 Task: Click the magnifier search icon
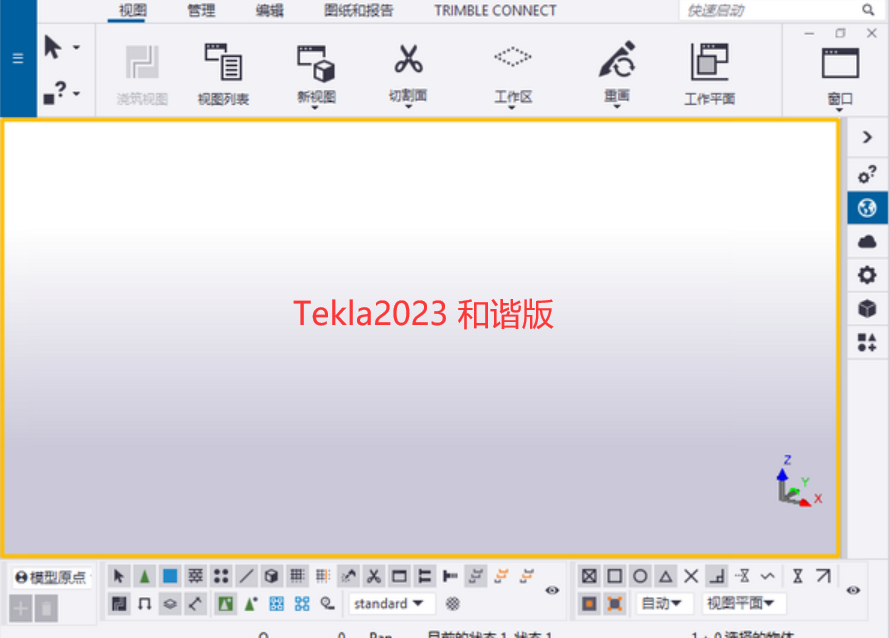[x=868, y=10]
